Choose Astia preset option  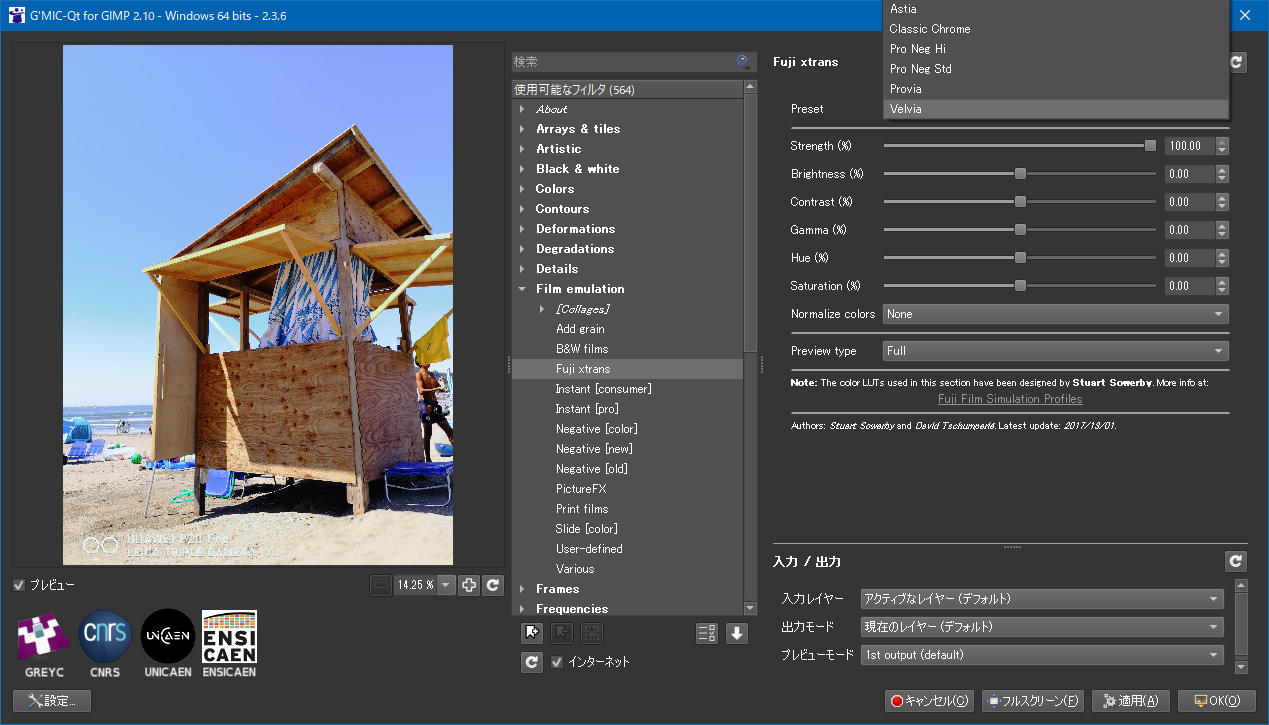coord(1055,9)
